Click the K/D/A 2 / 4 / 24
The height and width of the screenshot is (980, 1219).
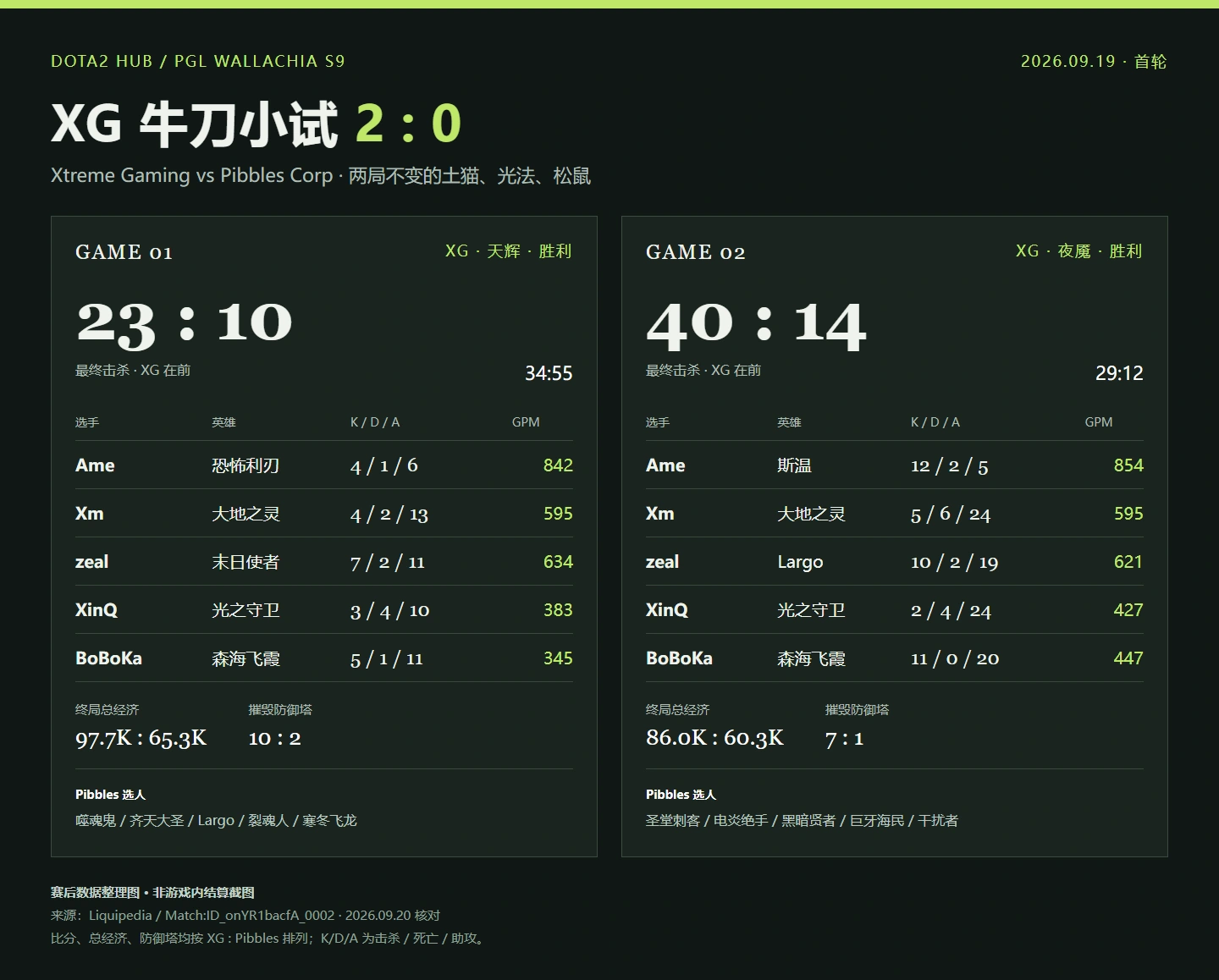tap(951, 611)
